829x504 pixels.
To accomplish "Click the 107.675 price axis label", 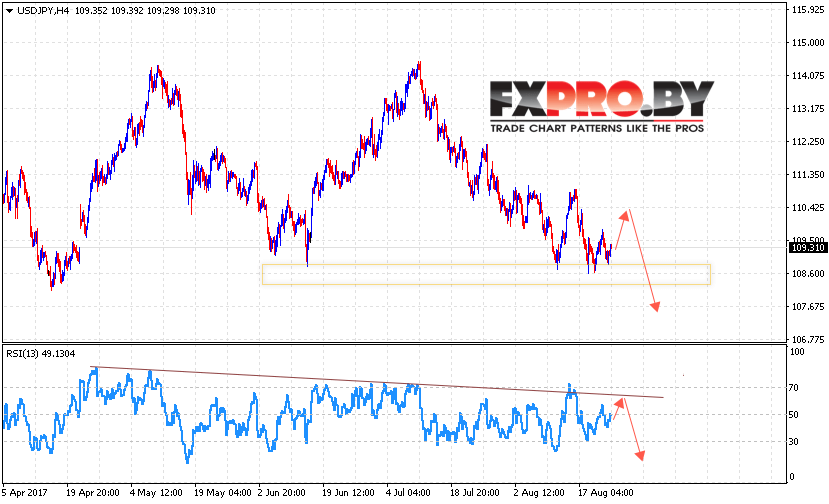I will point(808,307).
